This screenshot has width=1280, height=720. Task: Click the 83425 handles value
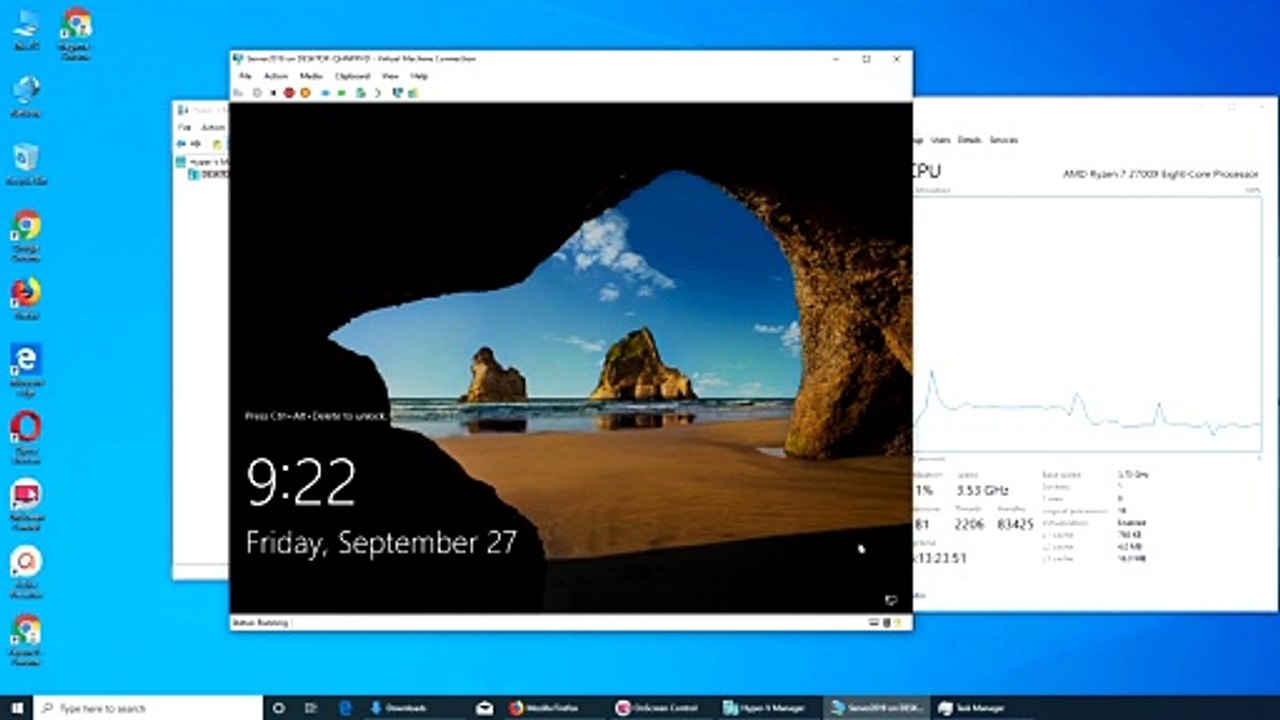(1015, 524)
